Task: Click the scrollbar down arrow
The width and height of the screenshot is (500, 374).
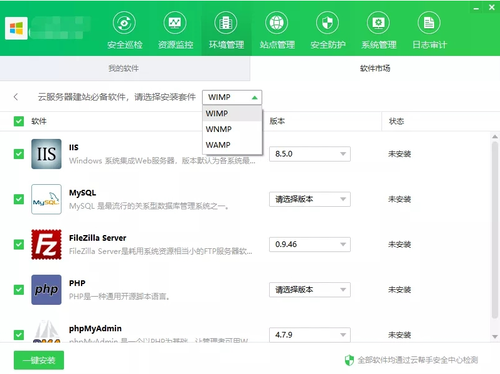Action: (x=495, y=337)
